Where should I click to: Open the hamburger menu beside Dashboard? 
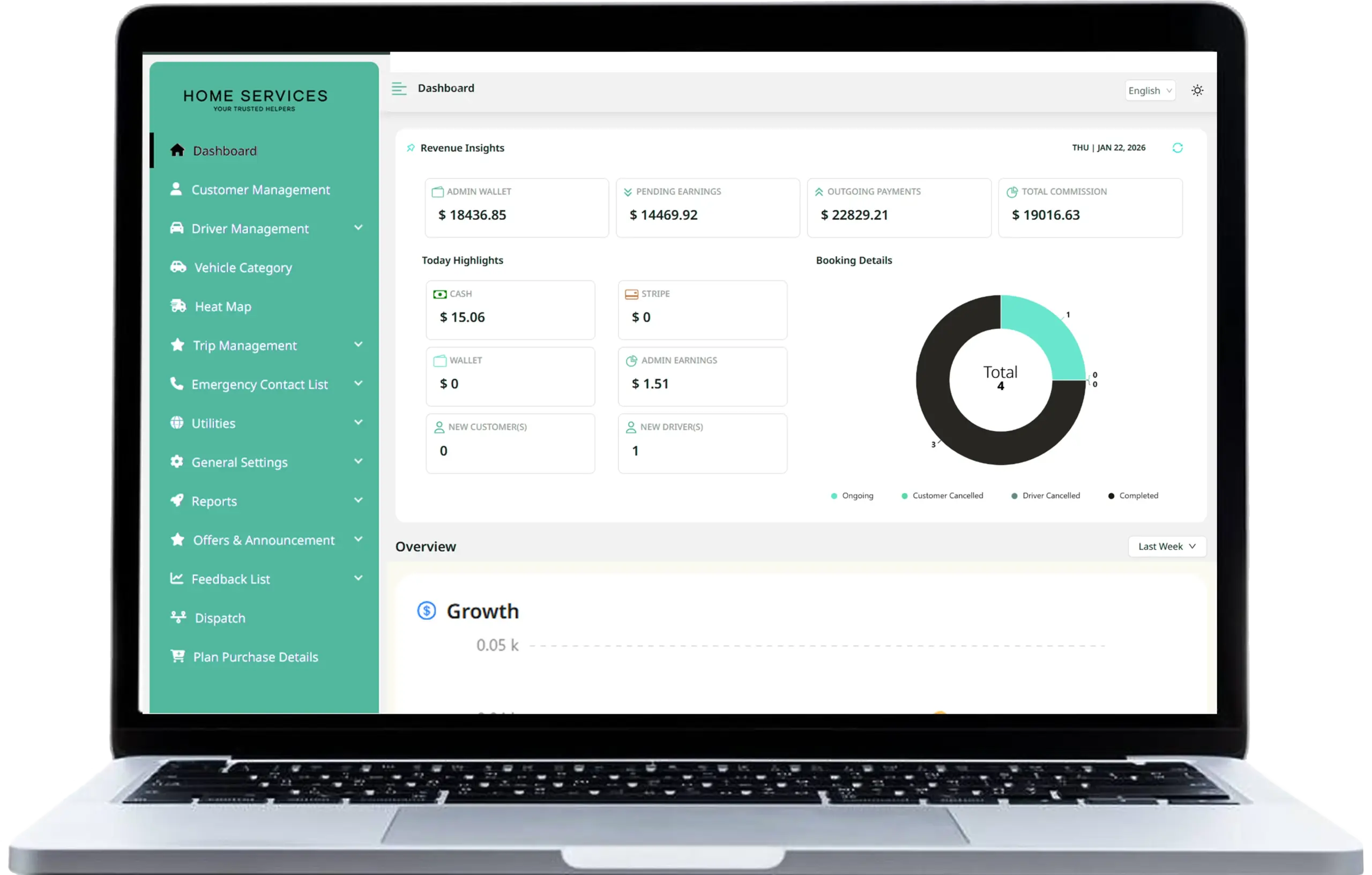[x=399, y=89]
